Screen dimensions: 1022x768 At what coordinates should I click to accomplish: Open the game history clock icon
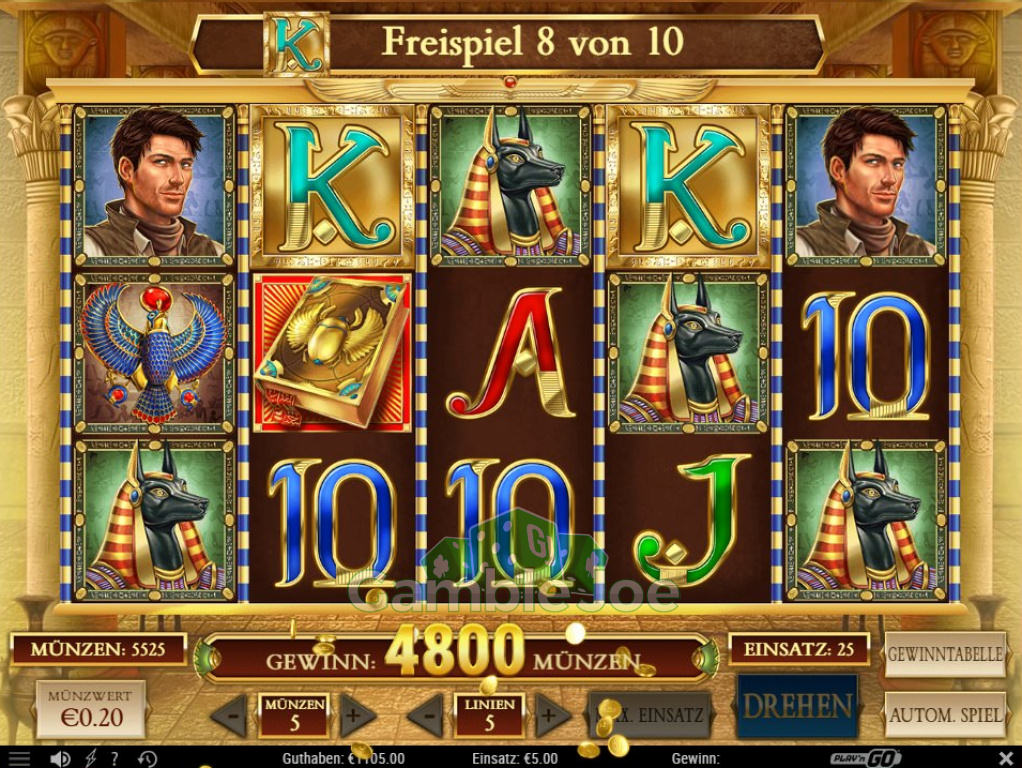[x=147, y=758]
